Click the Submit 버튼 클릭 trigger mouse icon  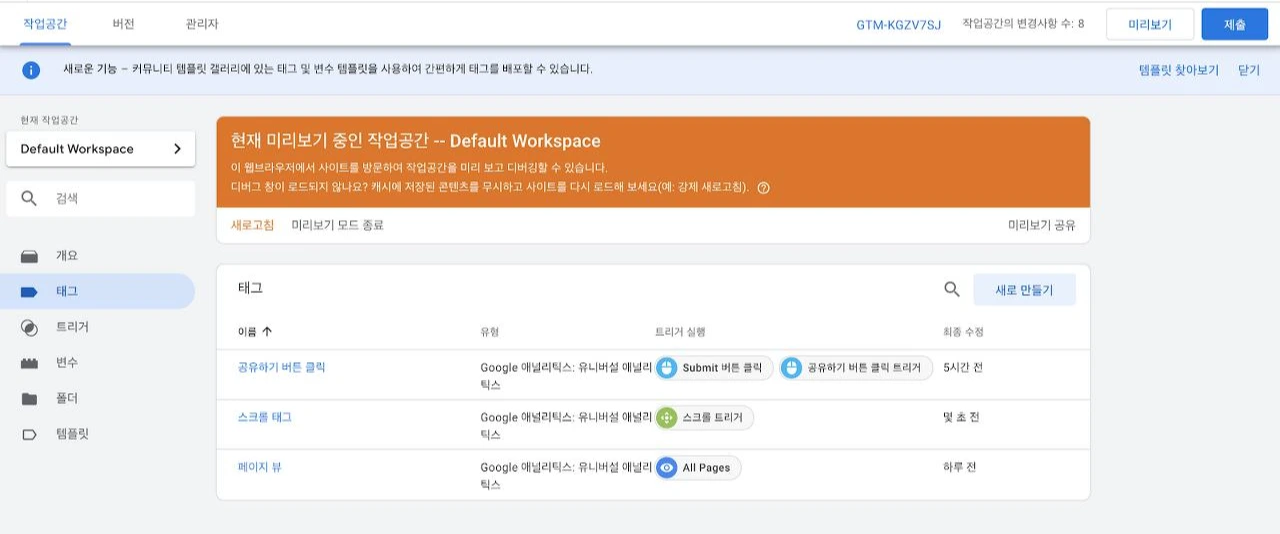point(668,368)
